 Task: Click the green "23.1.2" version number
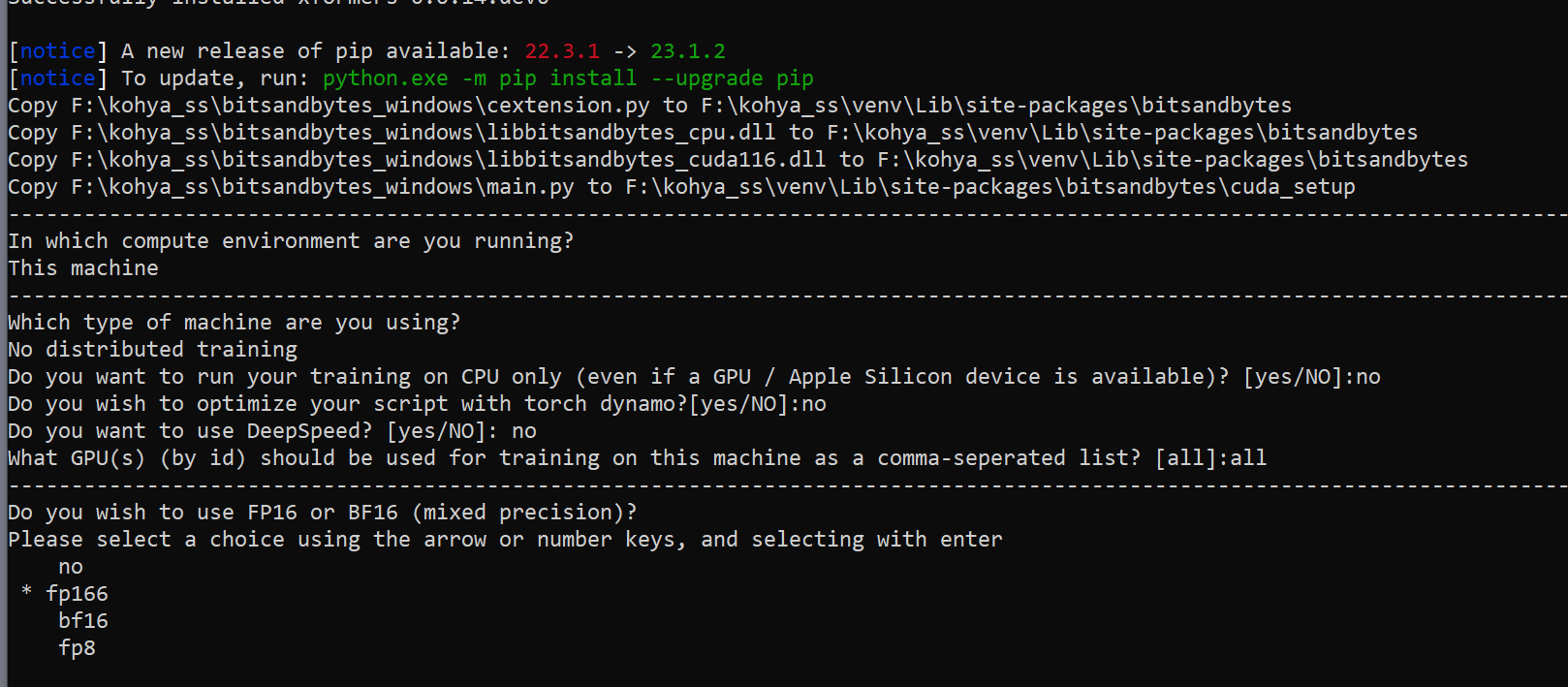click(x=688, y=51)
